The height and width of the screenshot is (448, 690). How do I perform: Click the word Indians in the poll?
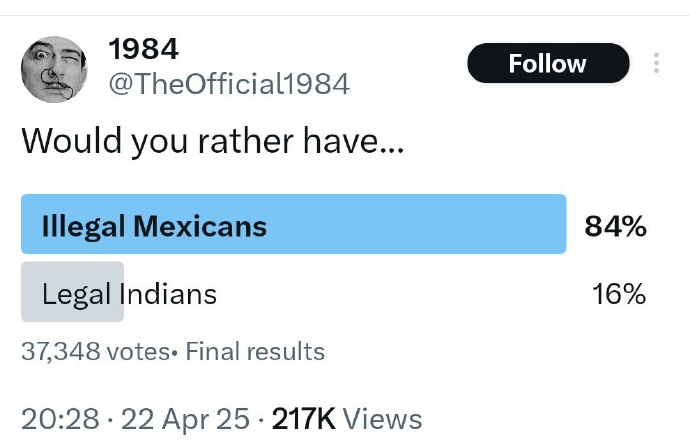(x=168, y=294)
